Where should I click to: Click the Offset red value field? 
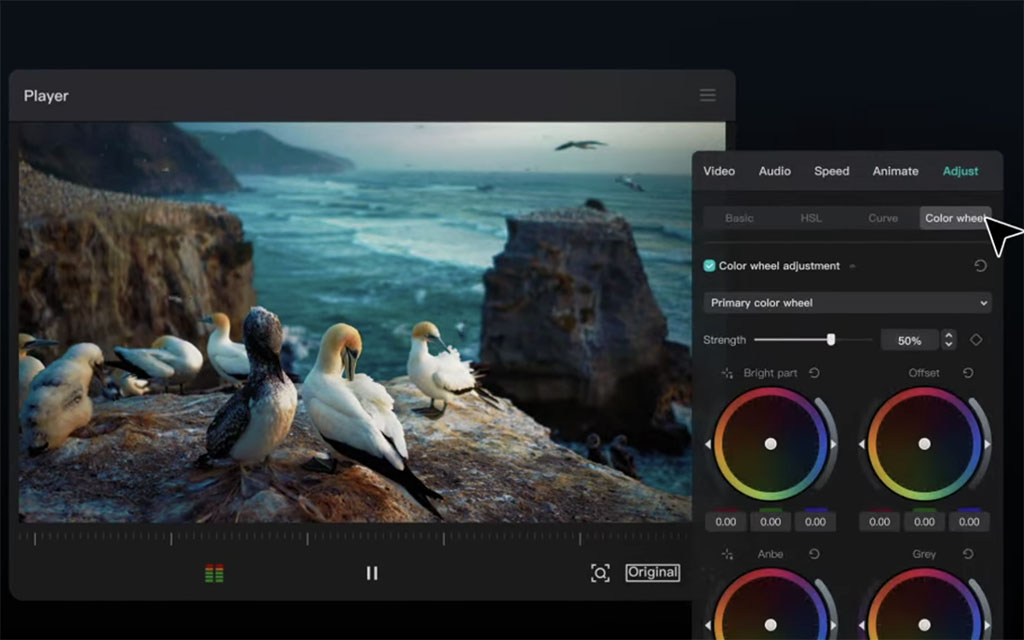(879, 522)
